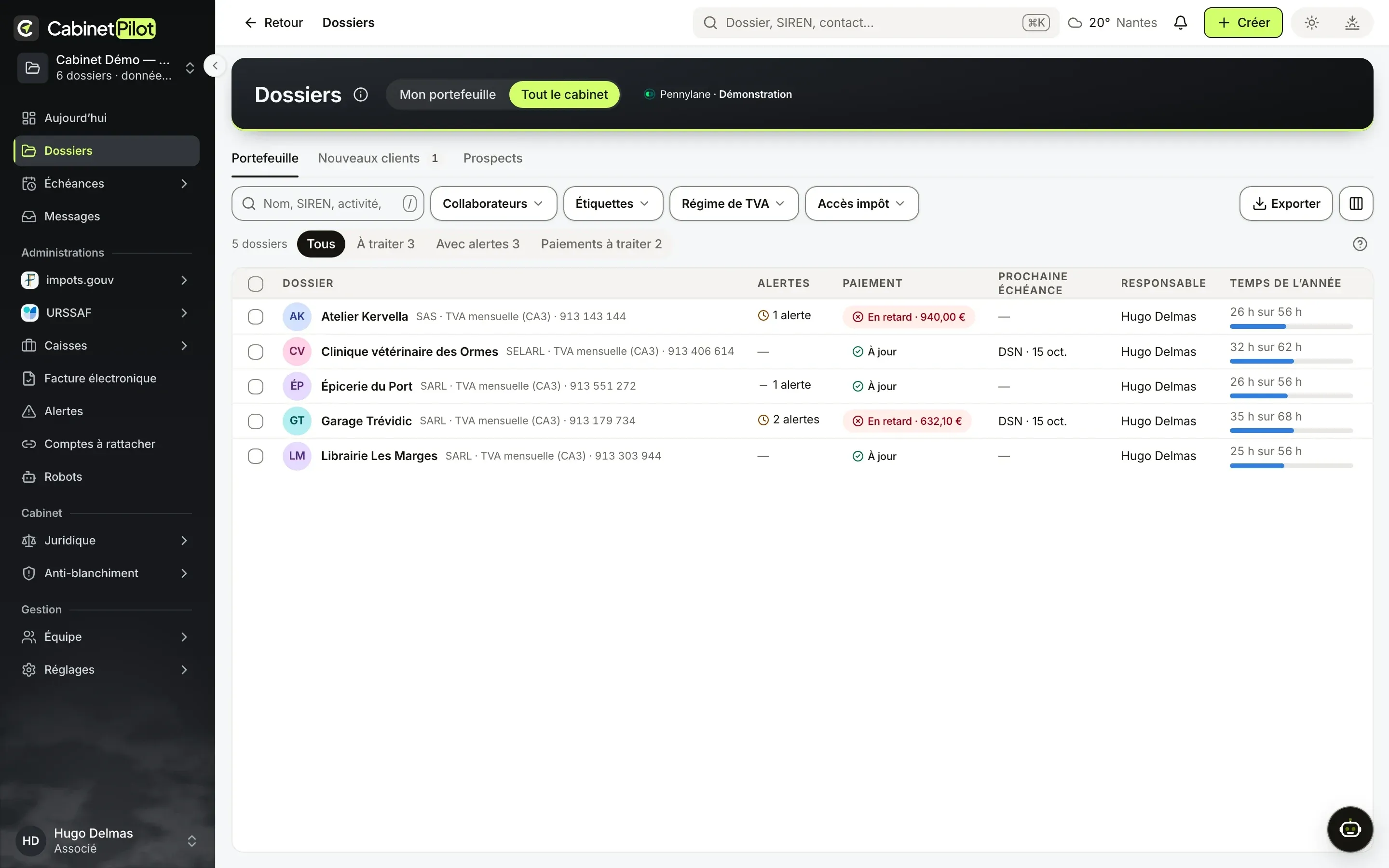Image resolution: width=1389 pixels, height=868 pixels.
Task: Open the Régime de TVA dropdown
Action: [x=734, y=203]
